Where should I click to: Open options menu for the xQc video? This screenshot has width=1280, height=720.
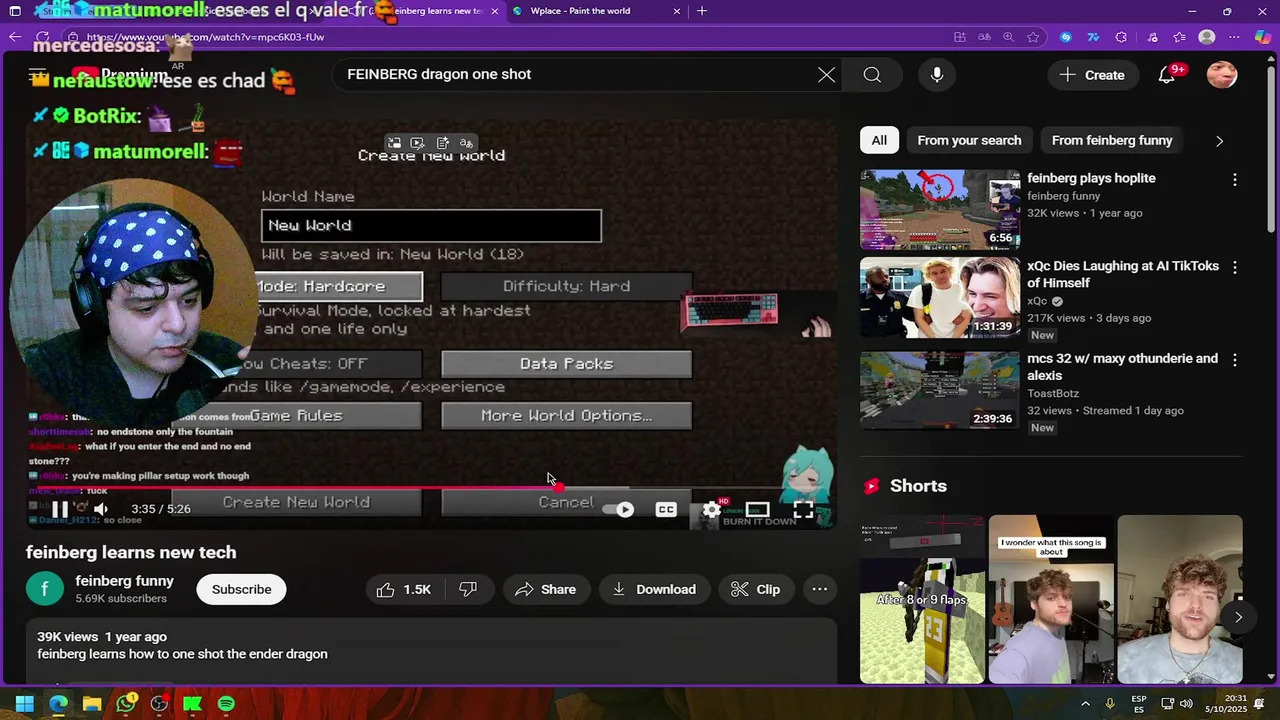tap(1235, 268)
